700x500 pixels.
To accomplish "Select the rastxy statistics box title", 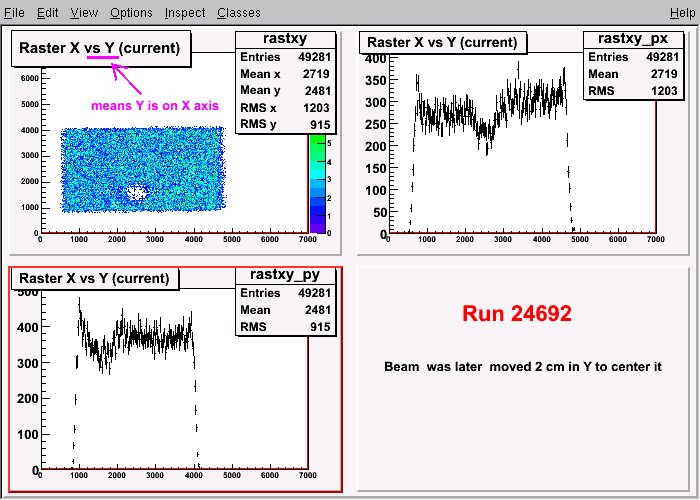I will [x=285, y=39].
